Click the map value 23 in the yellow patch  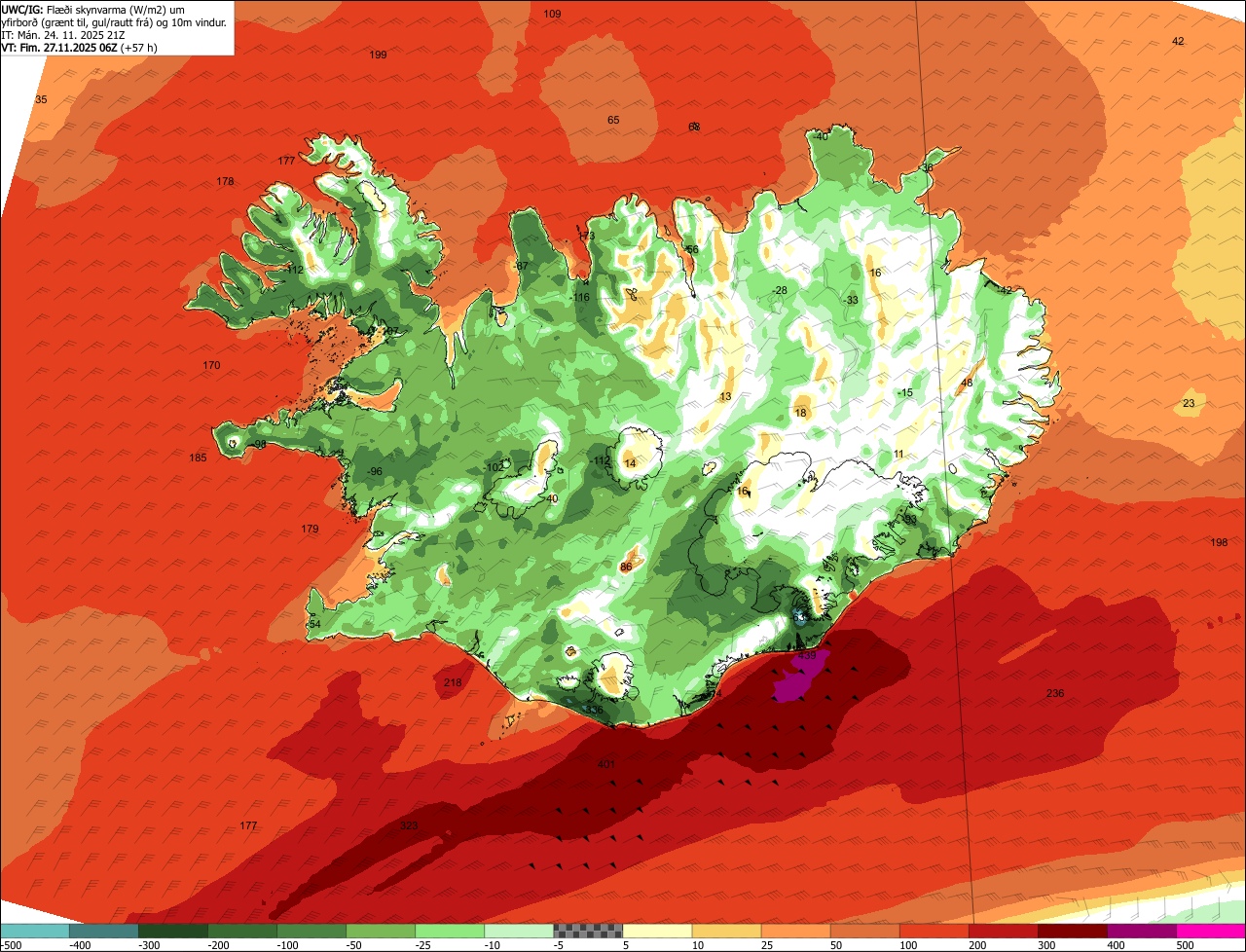pyautogui.click(x=1189, y=403)
